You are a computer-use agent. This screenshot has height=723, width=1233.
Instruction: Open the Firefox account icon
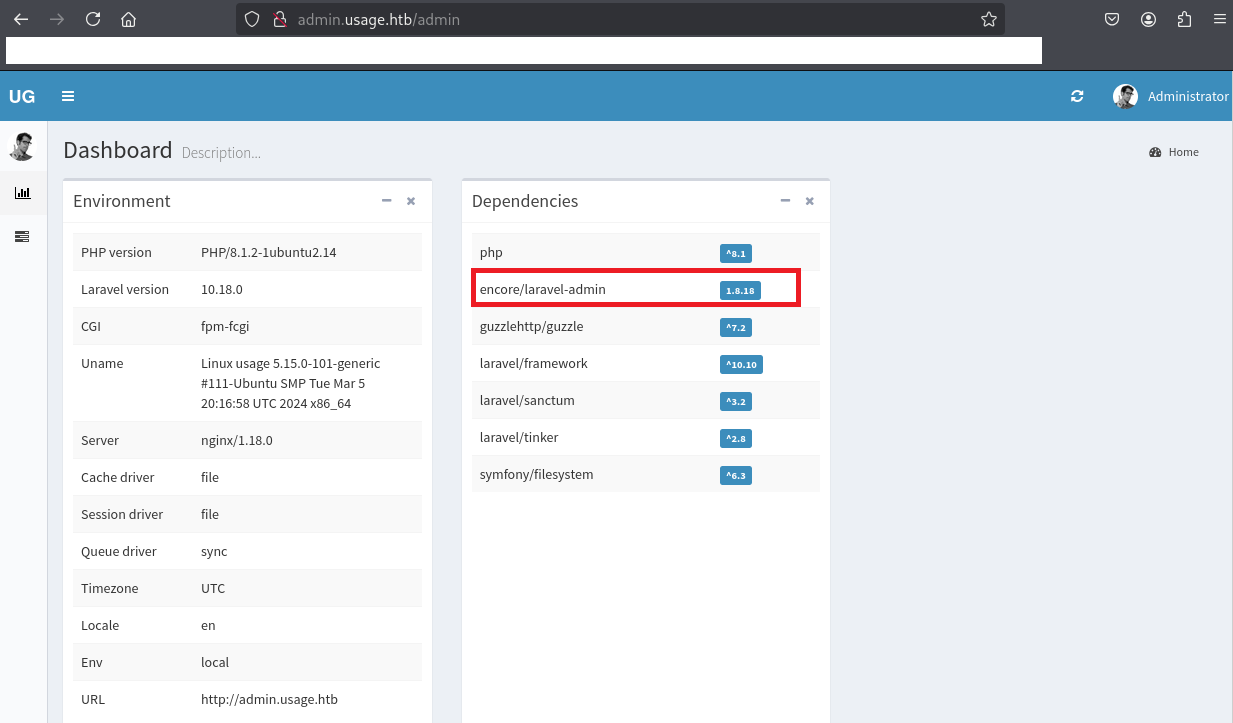pyautogui.click(x=1148, y=19)
